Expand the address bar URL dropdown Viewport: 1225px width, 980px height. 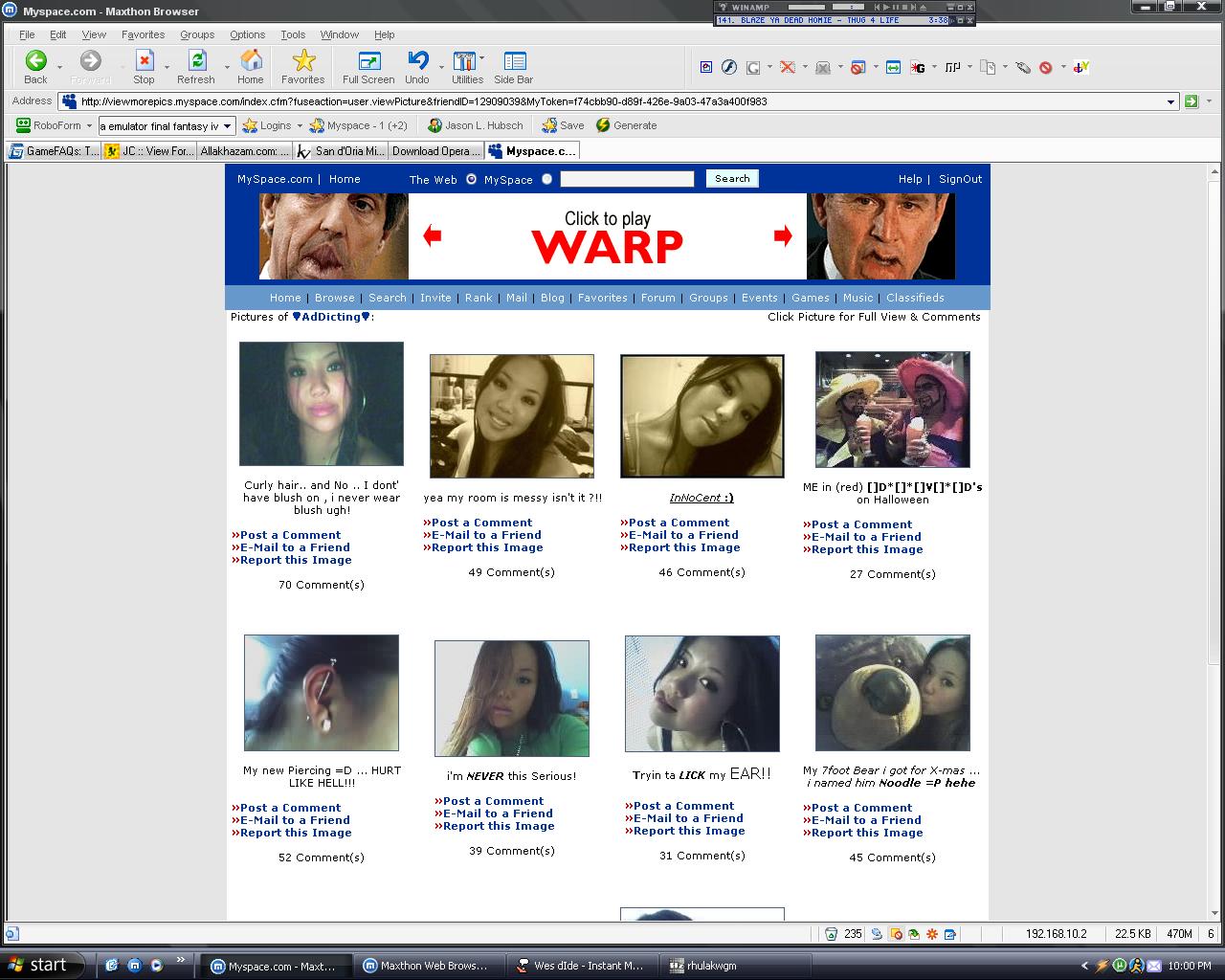coord(1170,102)
